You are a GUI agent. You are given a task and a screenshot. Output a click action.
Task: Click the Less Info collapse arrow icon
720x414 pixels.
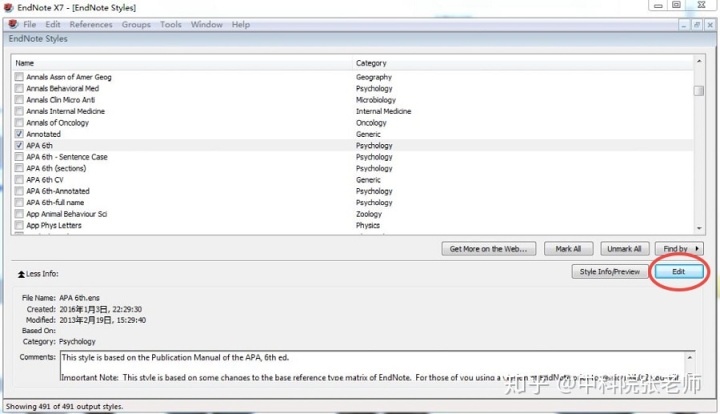21,274
